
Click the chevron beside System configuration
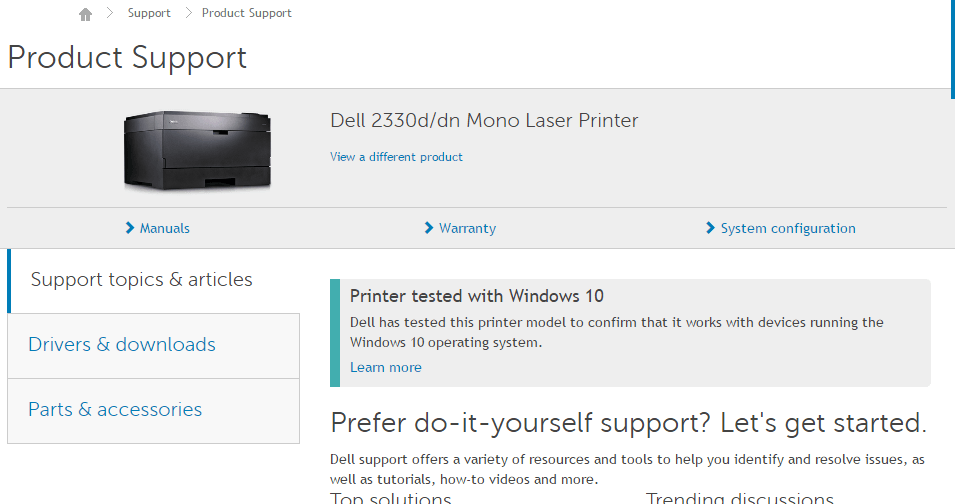pos(711,228)
